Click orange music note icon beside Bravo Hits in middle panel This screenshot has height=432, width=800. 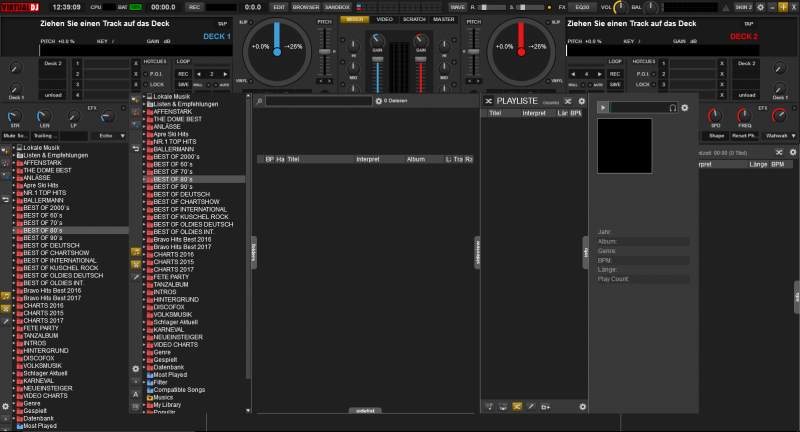point(136,251)
